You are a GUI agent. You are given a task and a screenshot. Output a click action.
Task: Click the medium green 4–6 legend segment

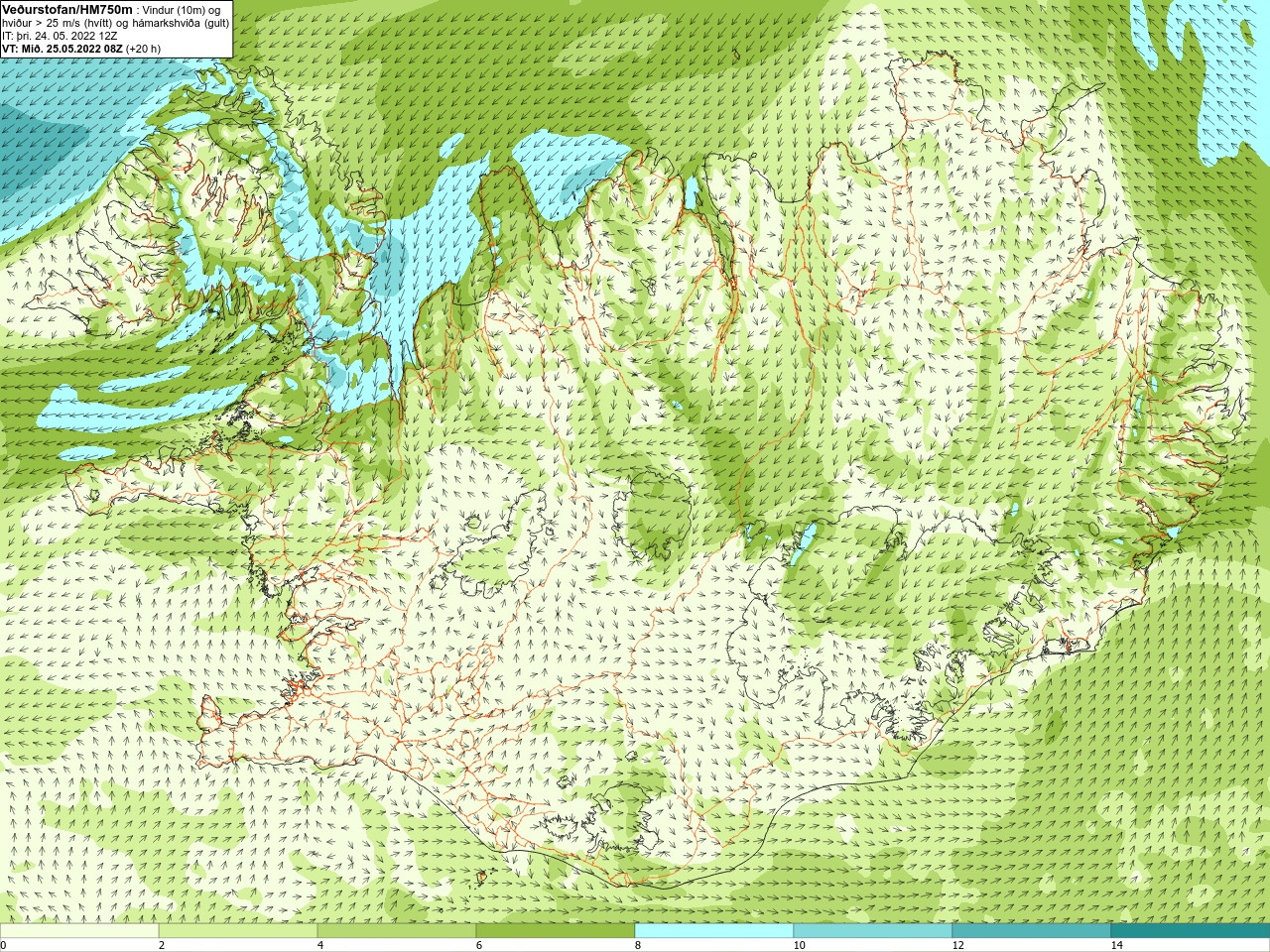pyautogui.click(x=397, y=931)
